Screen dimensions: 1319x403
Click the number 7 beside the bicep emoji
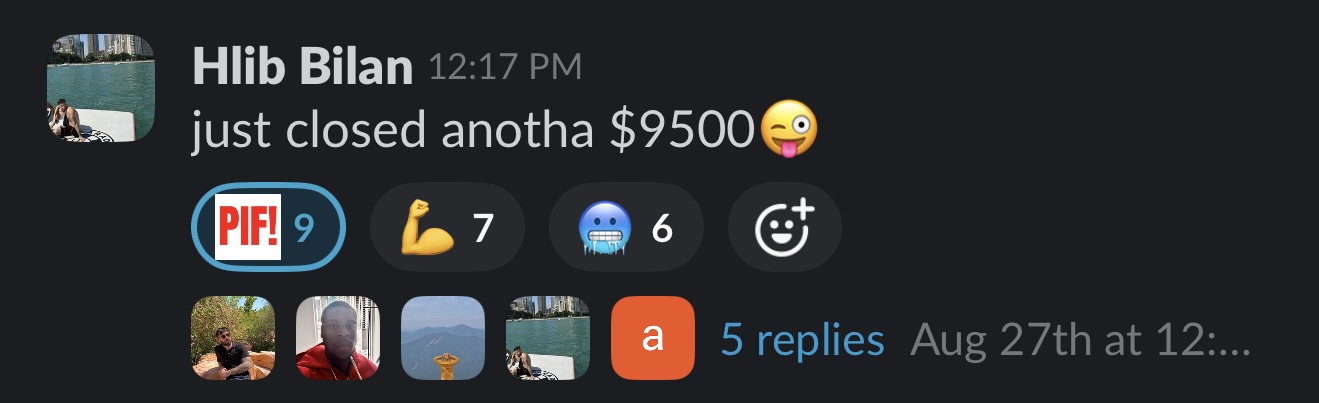coord(483,230)
